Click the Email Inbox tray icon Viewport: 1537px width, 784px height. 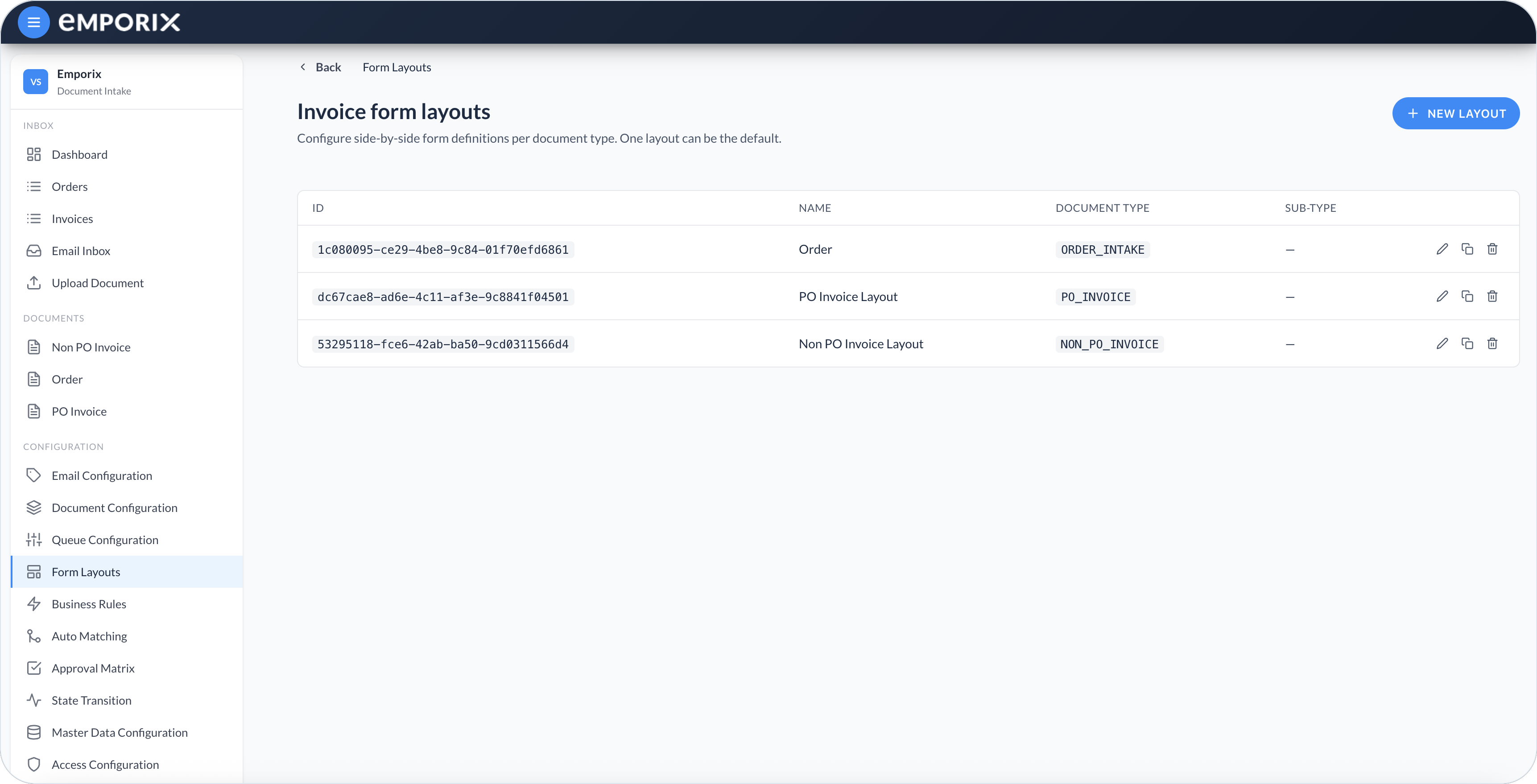[x=34, y=251]
